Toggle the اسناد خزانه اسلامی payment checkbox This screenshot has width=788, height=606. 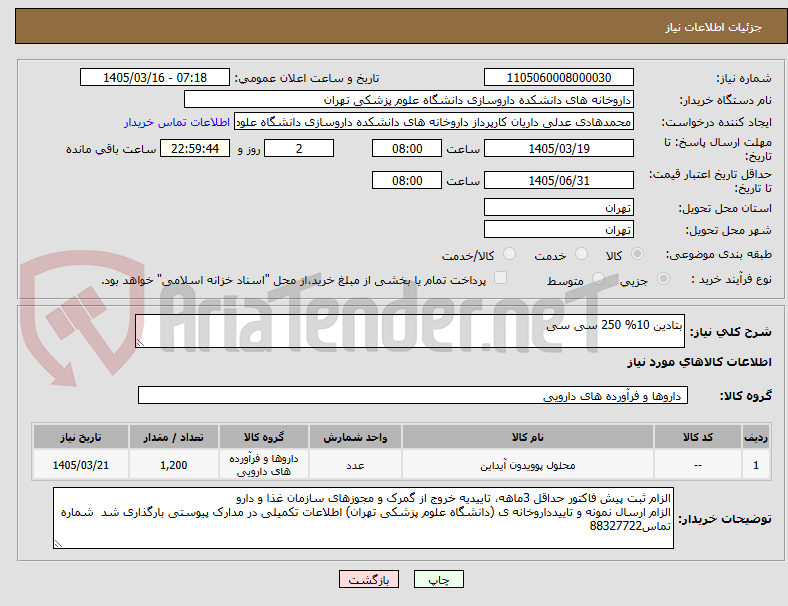501,278
